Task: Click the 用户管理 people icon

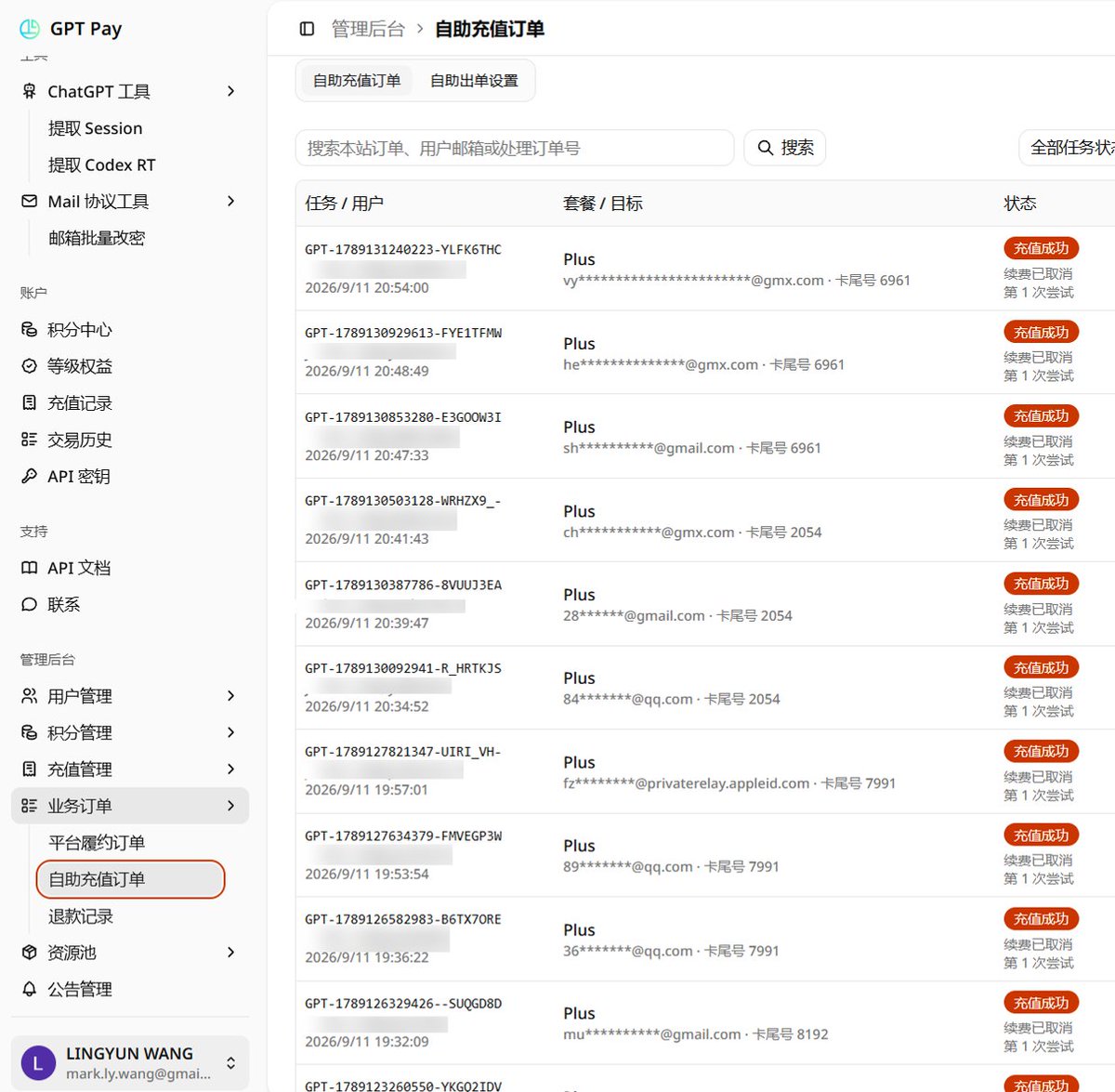Action: (30, 696)
